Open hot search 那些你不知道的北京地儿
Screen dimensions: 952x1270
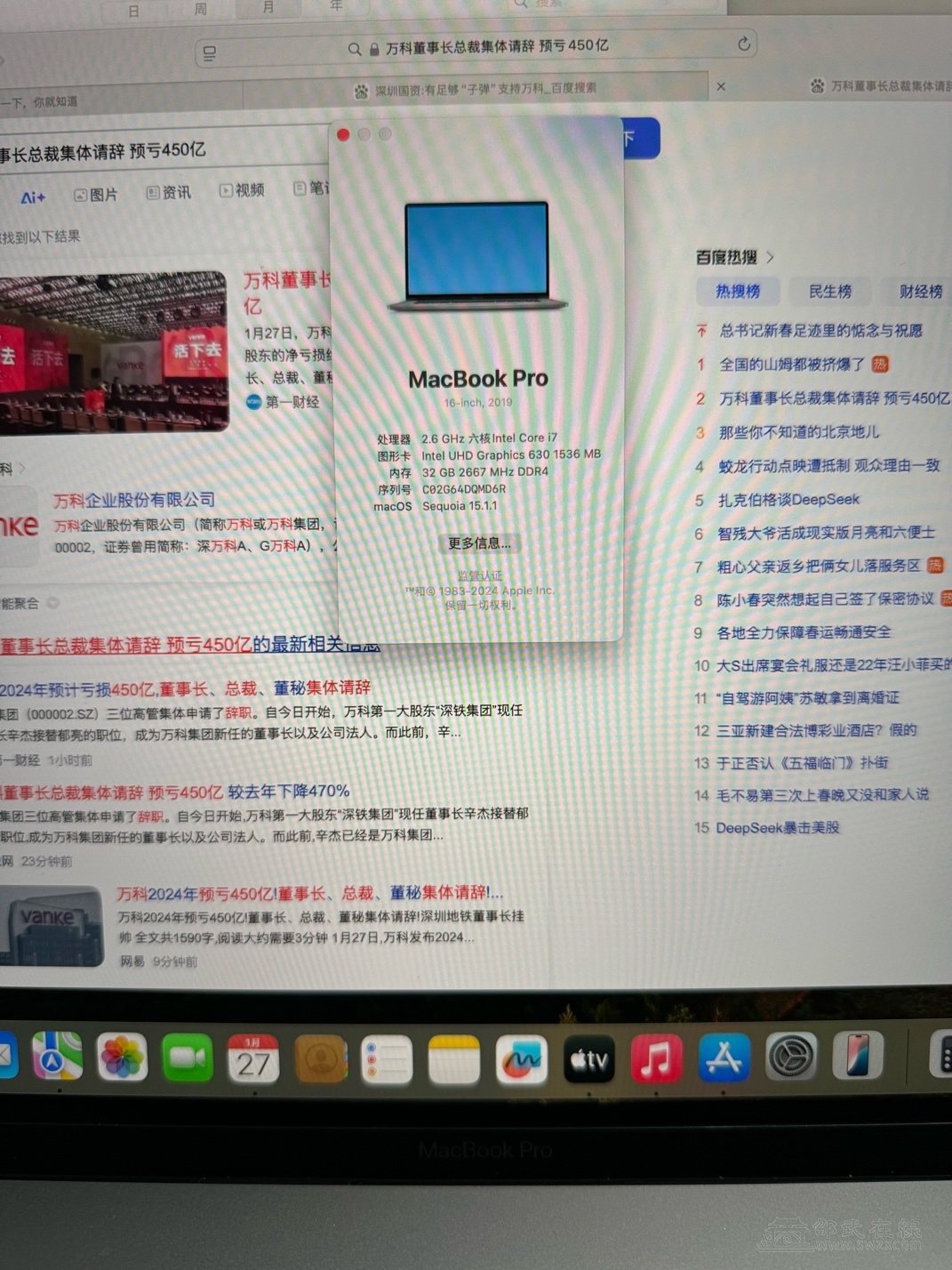point(799,431)
